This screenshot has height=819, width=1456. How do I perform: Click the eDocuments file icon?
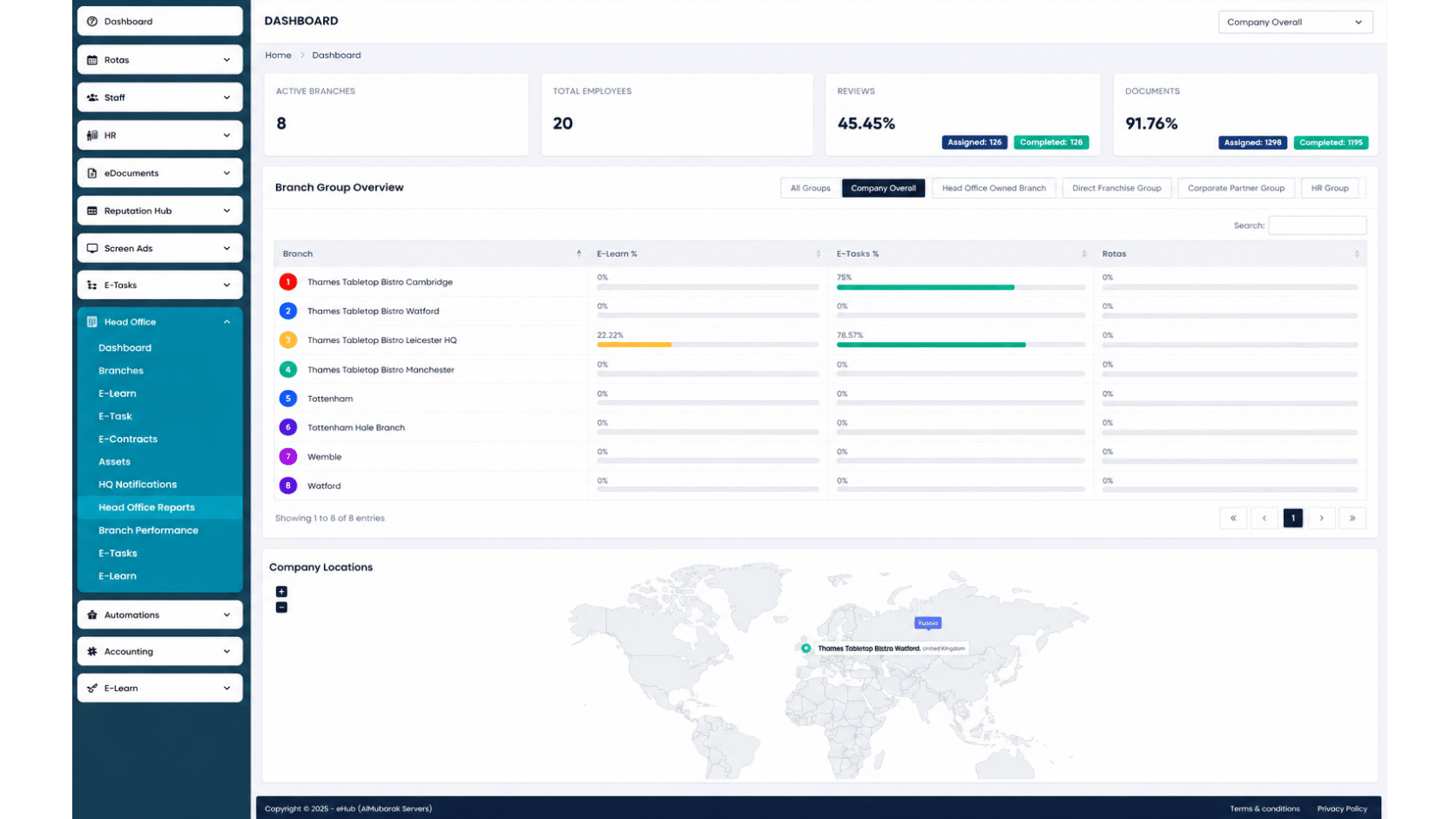tap(92, 173)
